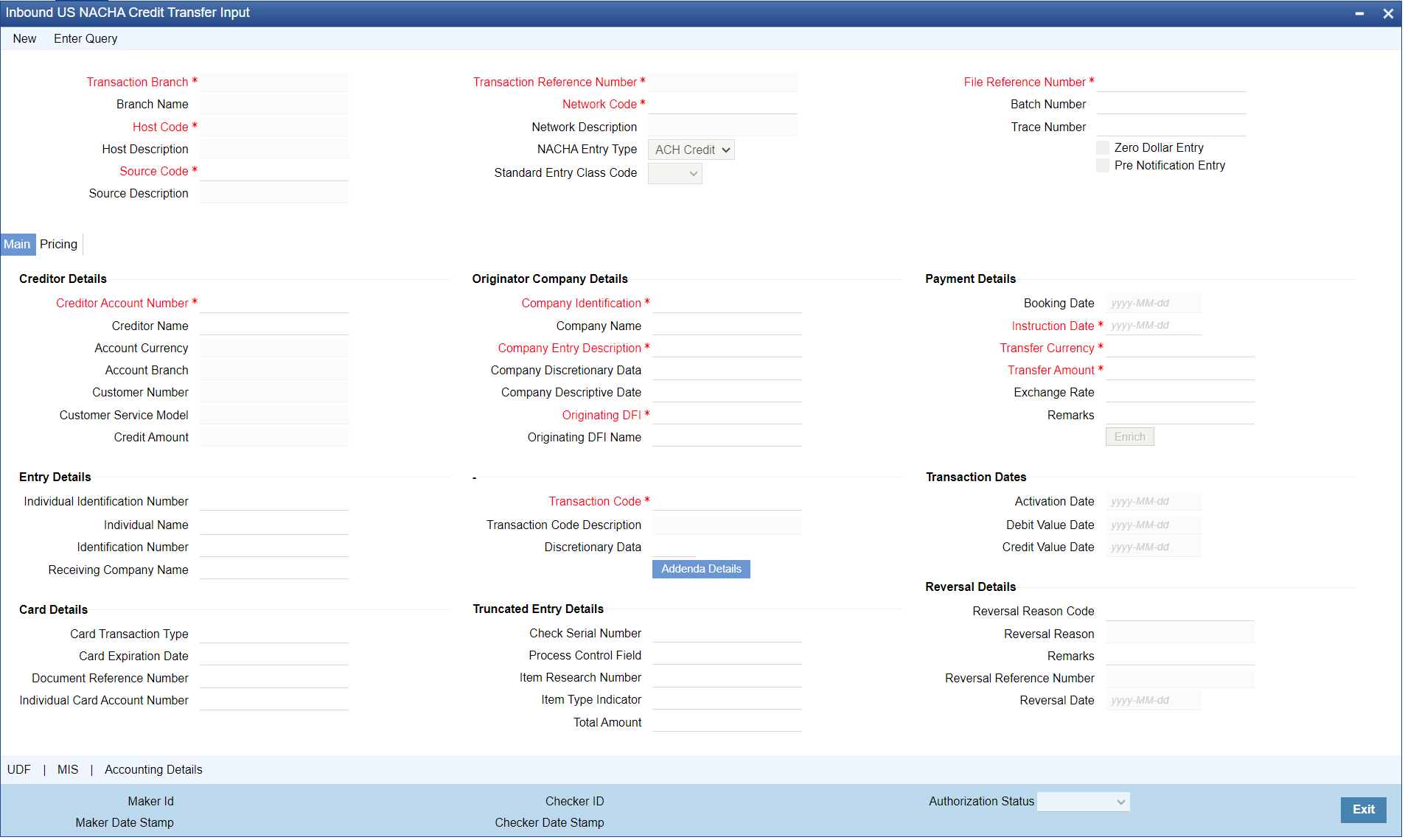Click the Booking Date field
This screenshot has width=1405, height=840.
pos(1154,304)
